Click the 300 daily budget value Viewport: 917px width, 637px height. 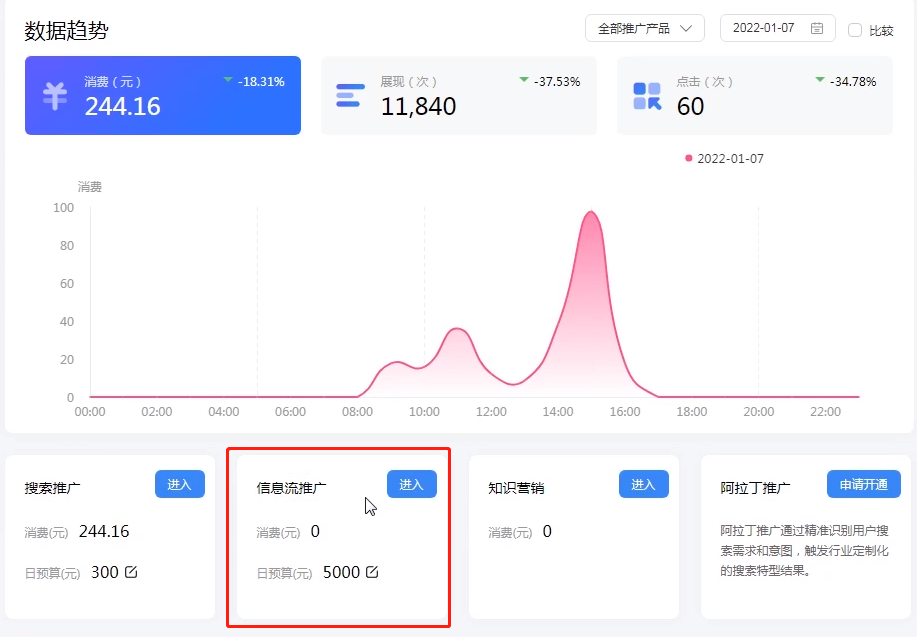[x=105, y=572]
